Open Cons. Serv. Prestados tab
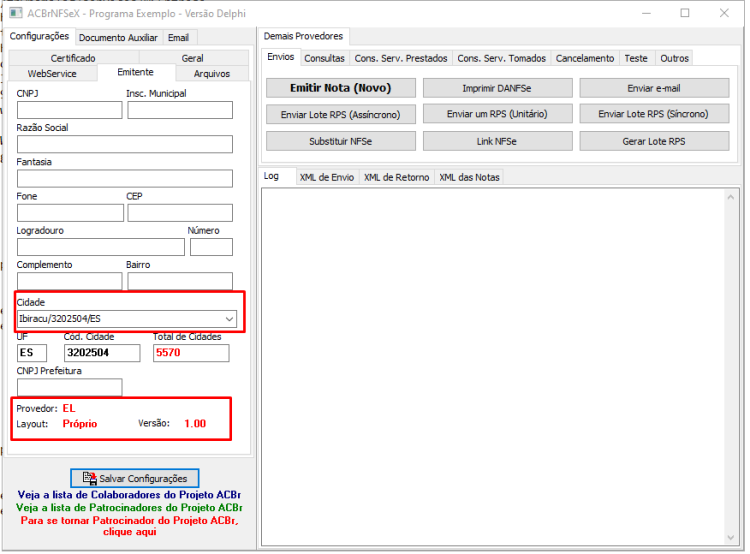Viewport: 750px width, 554px height. pyautogui.click(x=401, y=58)
